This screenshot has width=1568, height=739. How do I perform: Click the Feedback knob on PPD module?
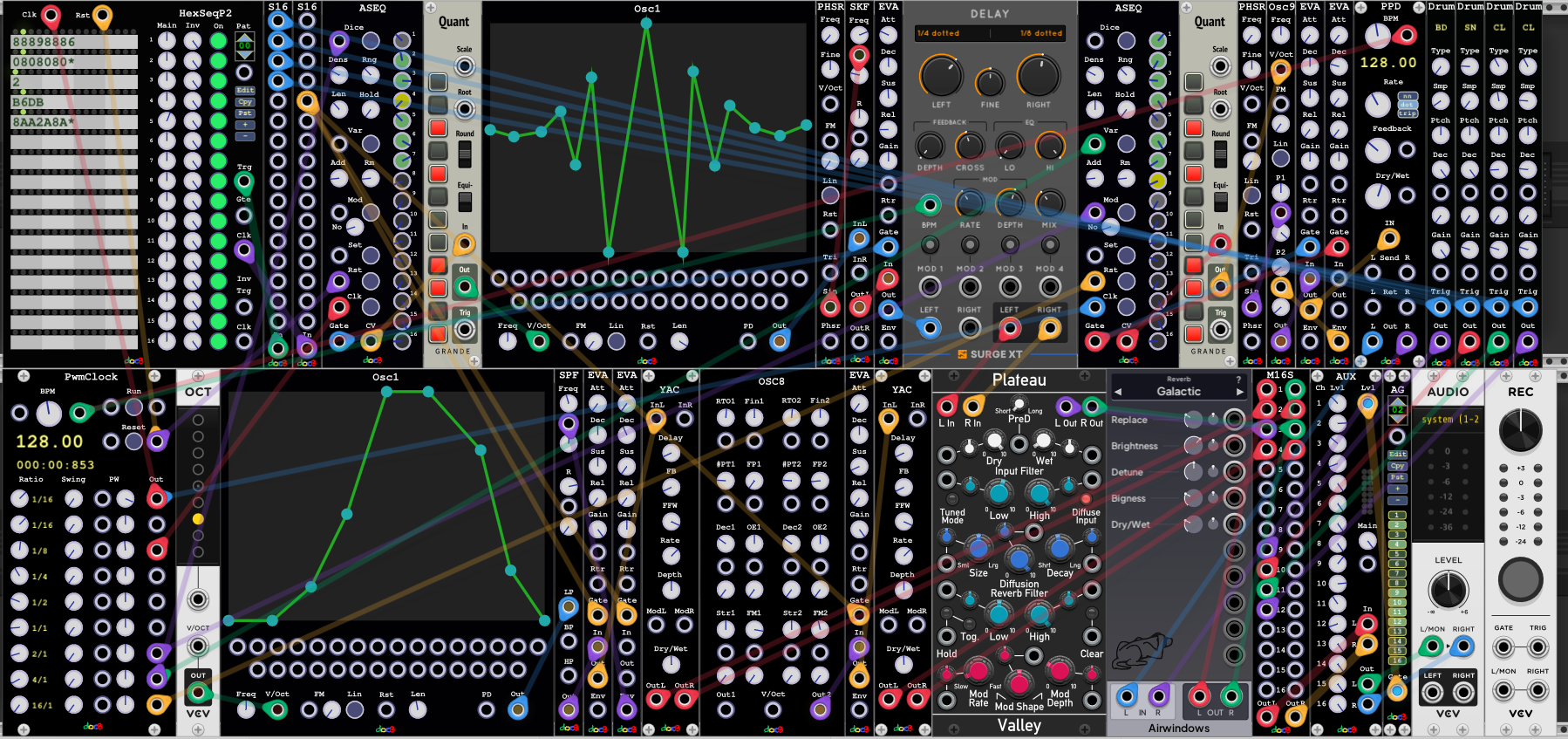coord(1378,150)
